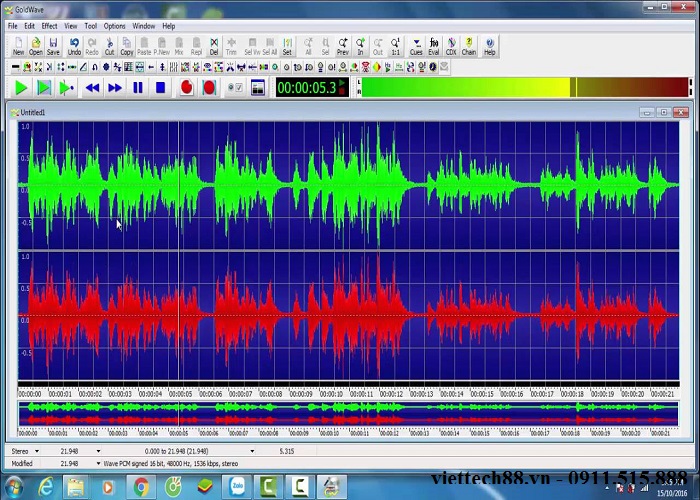Image resolution: width=700 pixels, height=500 pixels.
Task: Click the zoom In icon
Action: 360,46
